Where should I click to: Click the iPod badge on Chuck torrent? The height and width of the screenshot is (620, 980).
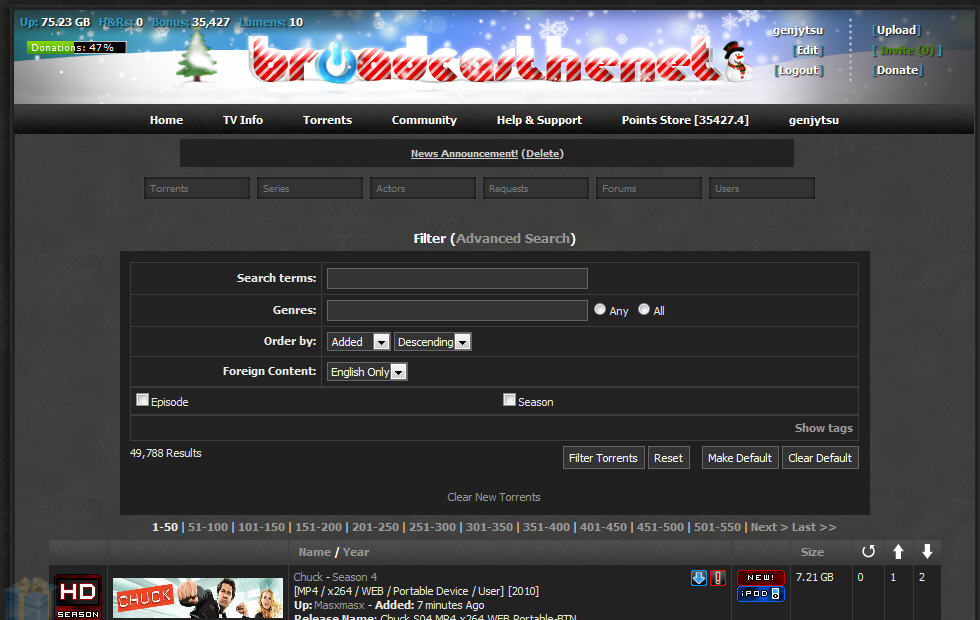point(761,594)
